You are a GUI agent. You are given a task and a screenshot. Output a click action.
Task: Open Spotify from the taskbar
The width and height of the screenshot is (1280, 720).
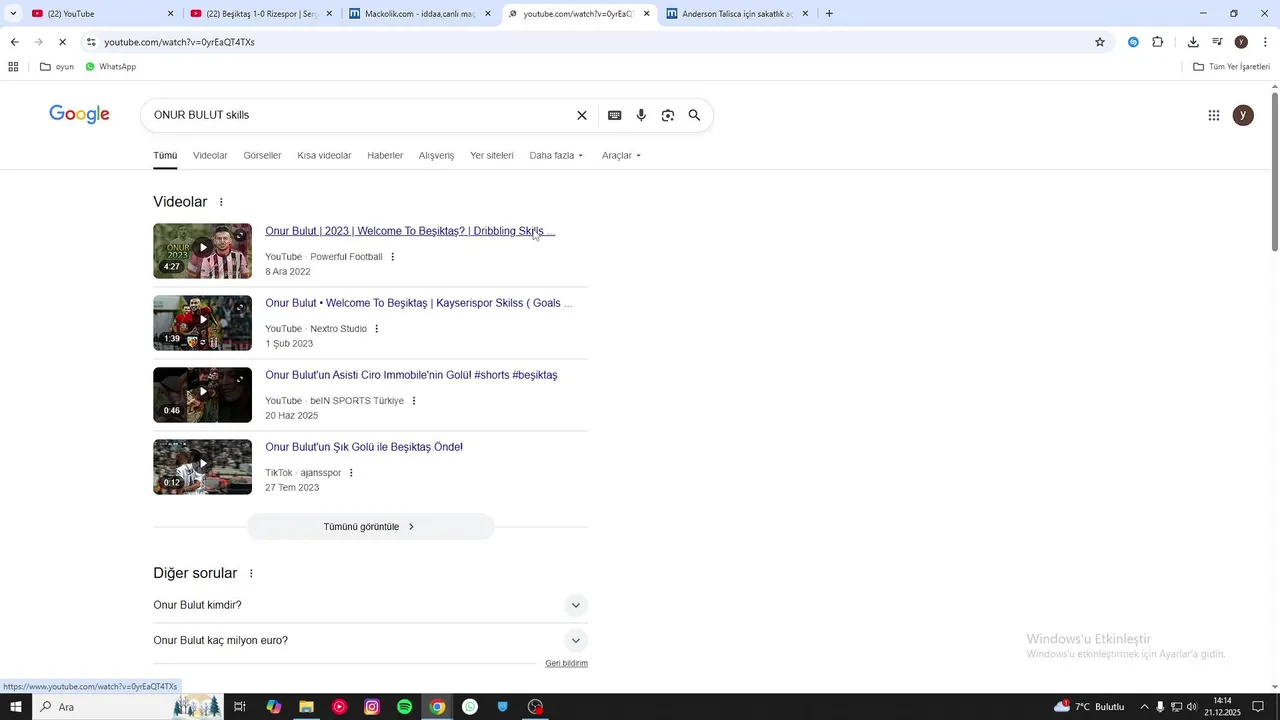coord(404,707)
